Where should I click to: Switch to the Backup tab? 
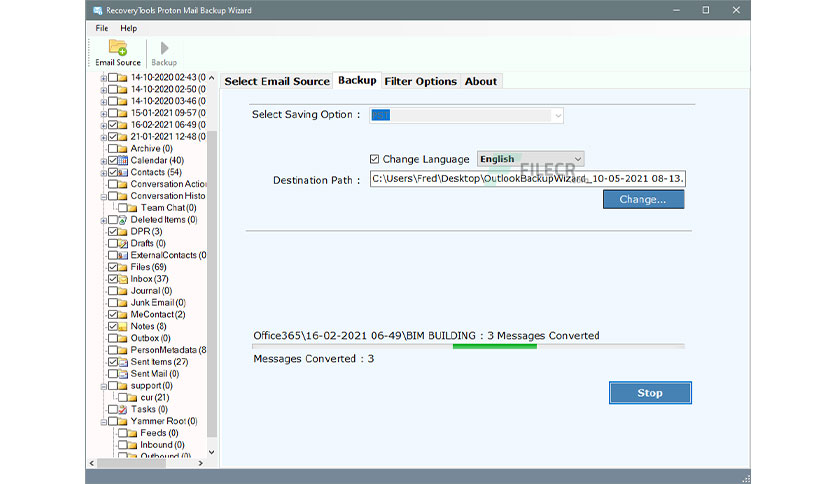(357, 80)
